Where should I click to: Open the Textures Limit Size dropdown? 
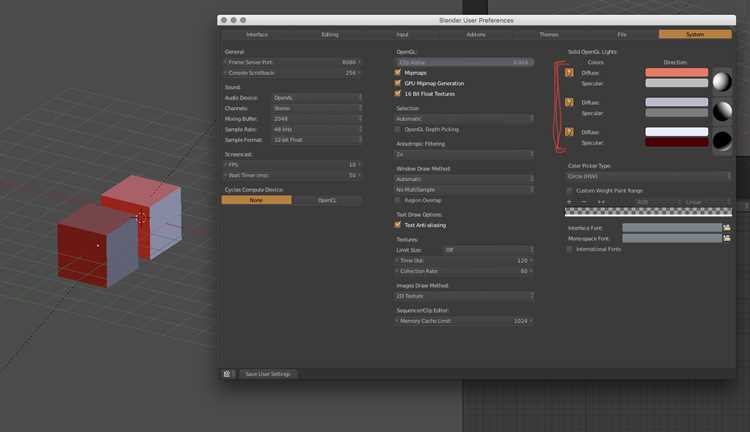tap(488, 250)
